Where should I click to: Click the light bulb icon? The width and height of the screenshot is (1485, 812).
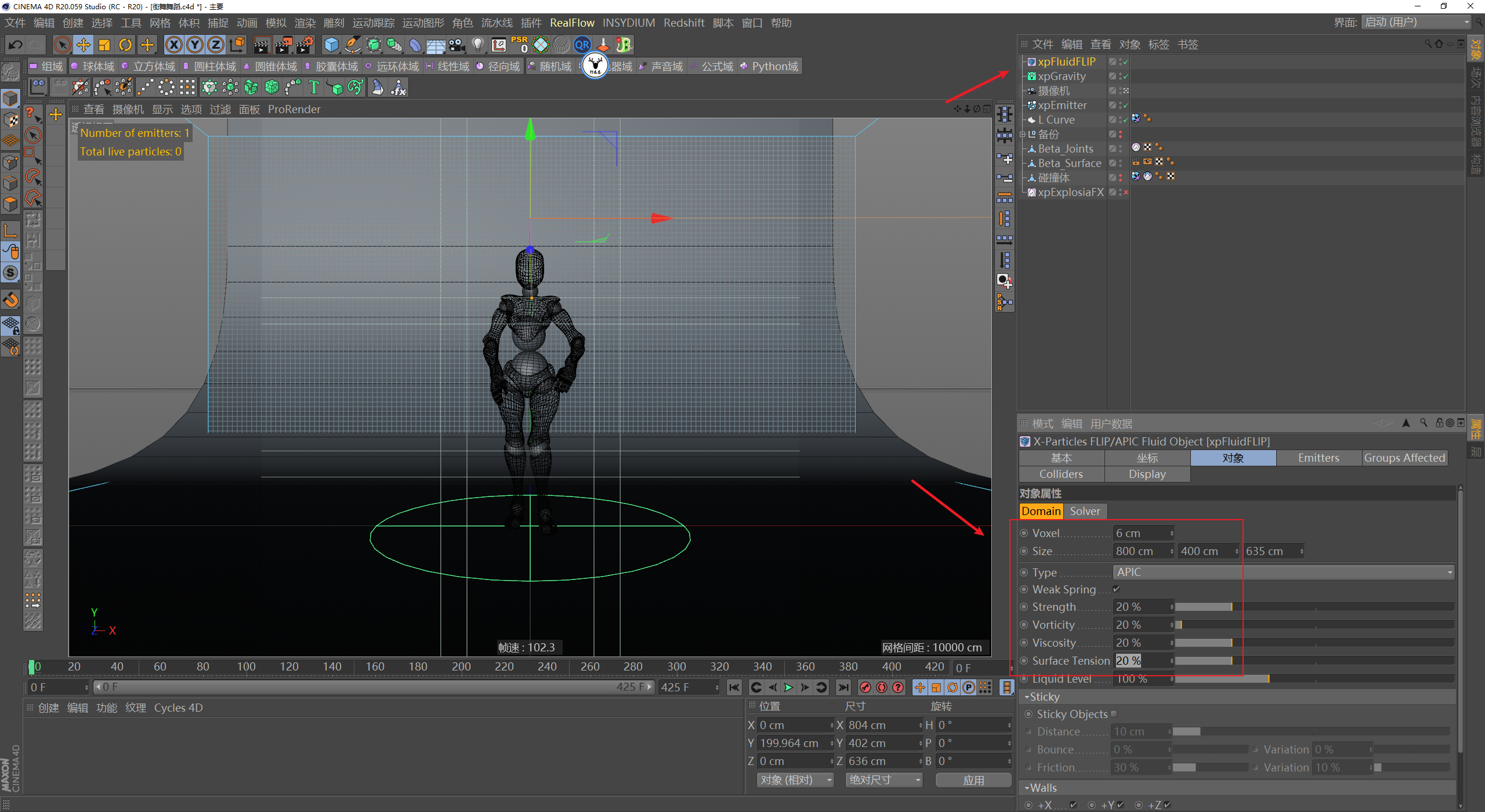tap(477, 45)
